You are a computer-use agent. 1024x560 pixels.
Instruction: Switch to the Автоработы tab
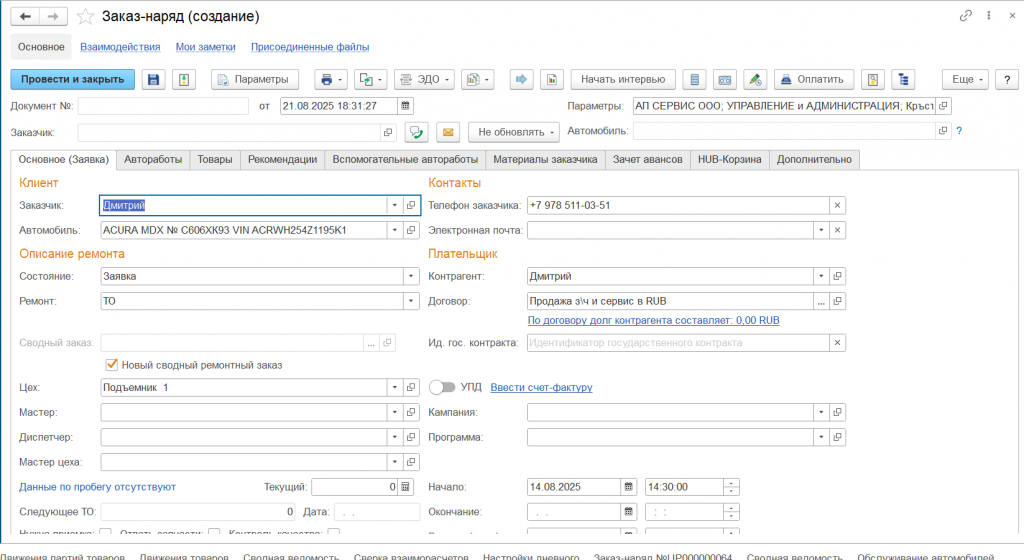click(155, 159)
